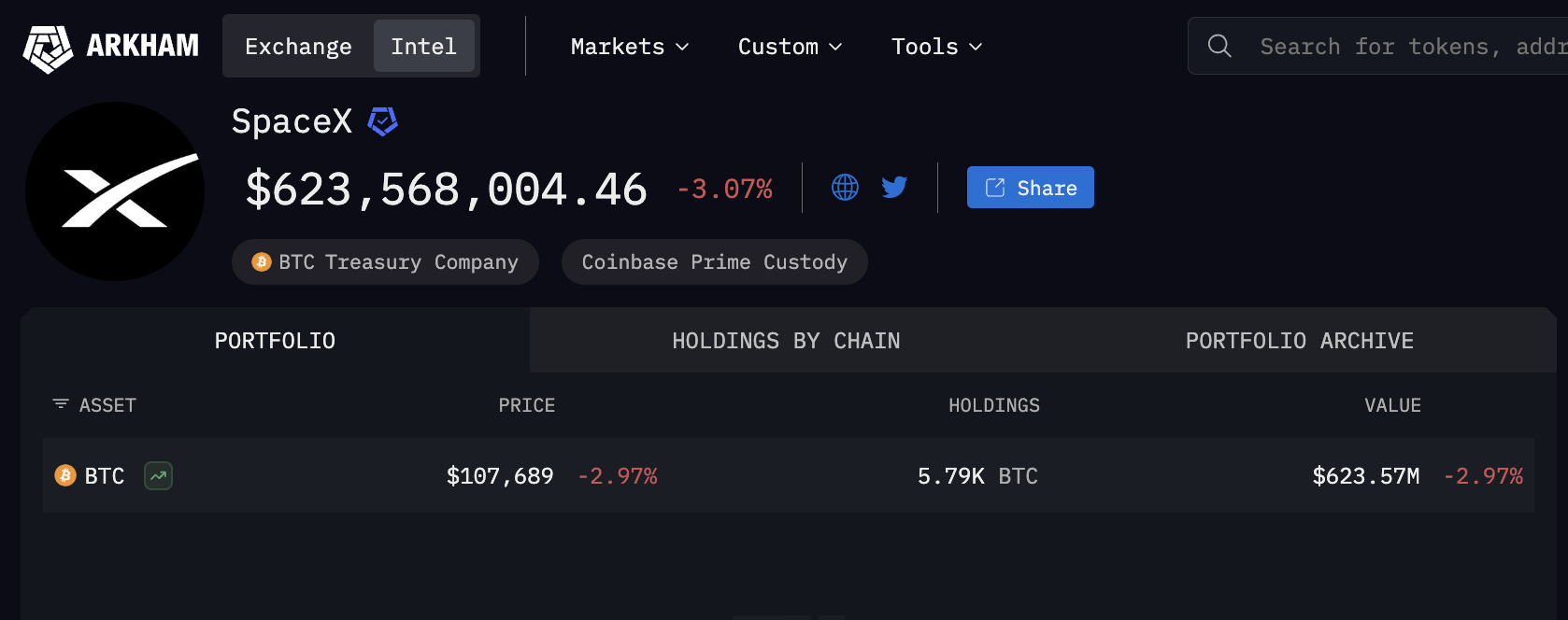This screenshot has height=620, width=1568.
Task: Click the Coinbase Prime Custody tag
Action: click(714, 262)
